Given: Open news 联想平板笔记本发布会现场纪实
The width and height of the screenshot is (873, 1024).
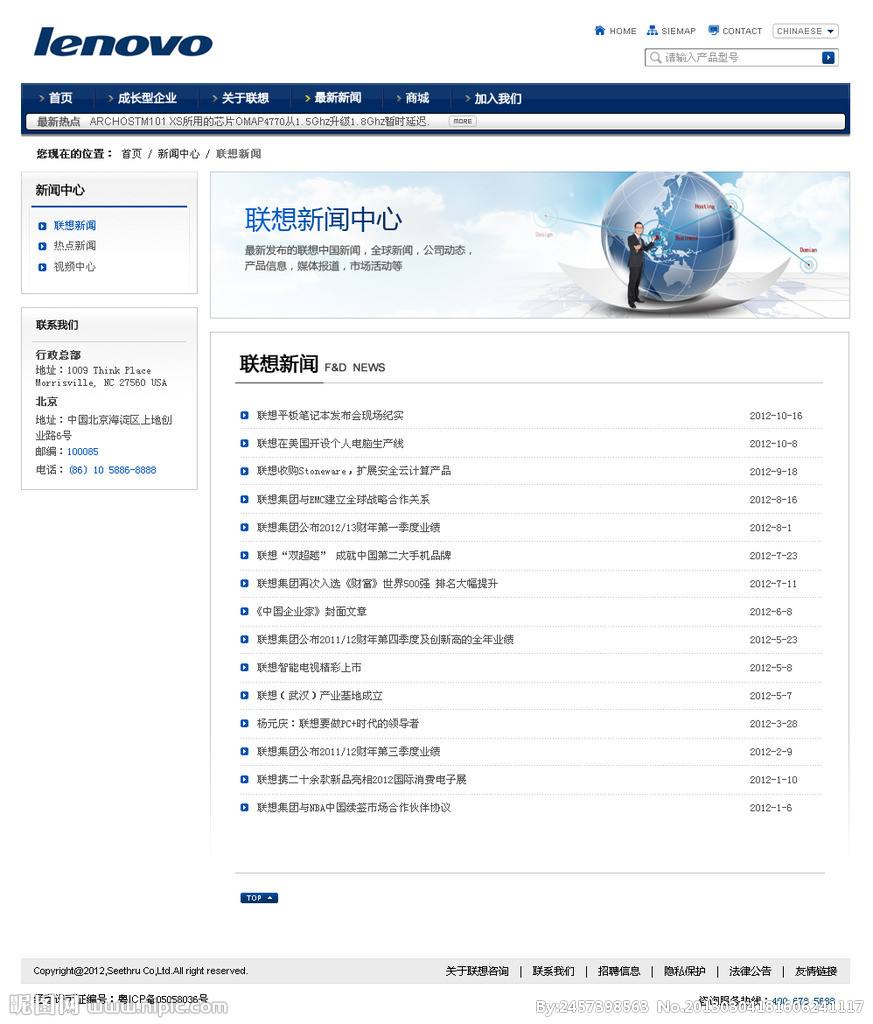Looking at the screenshot, I should tap(330, 415).
